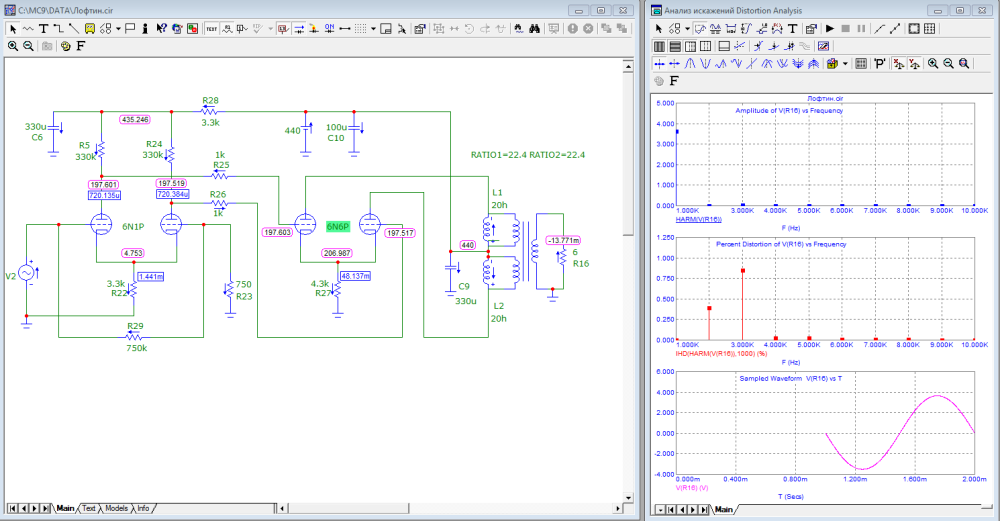The width and height of the screenshot is (1000, 521).
Task: Open the color palette dropdown in analysis toolbar
Action: coord(845,63)
